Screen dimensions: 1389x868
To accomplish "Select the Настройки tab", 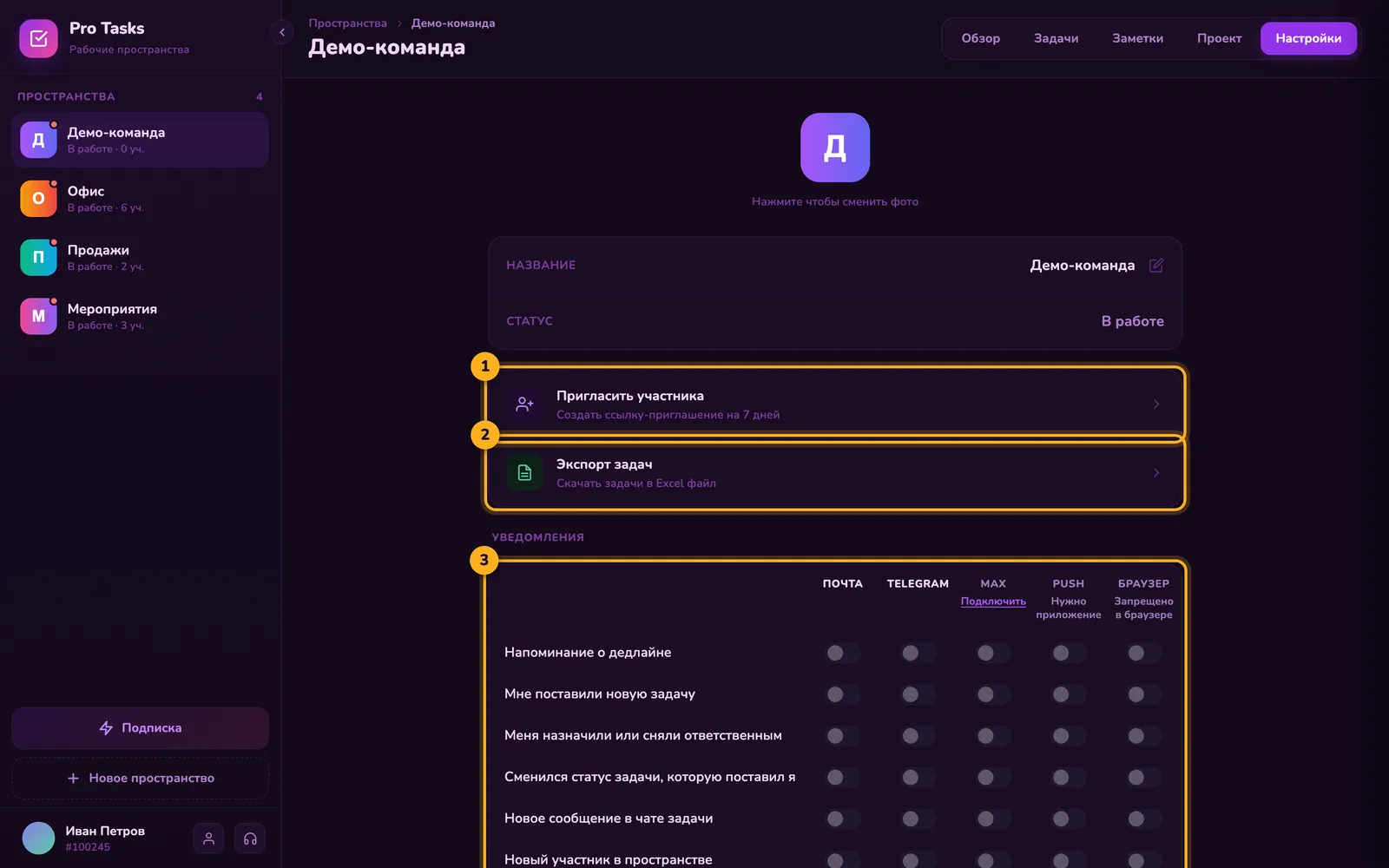I will coord(1308,38).
